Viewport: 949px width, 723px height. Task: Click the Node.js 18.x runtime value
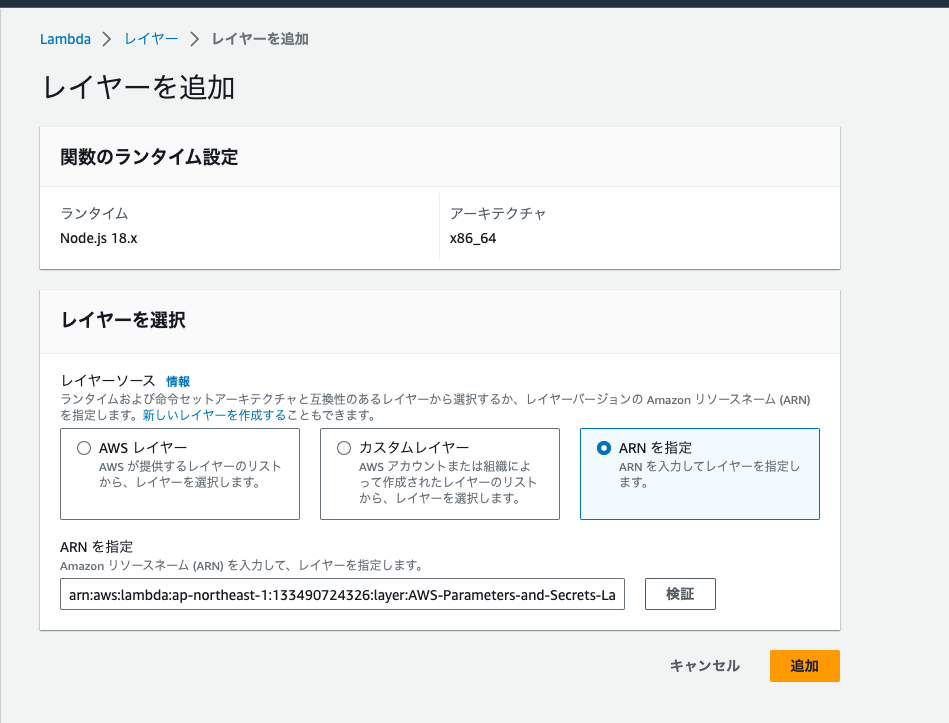pyautogui.click(x=99, y=238)
